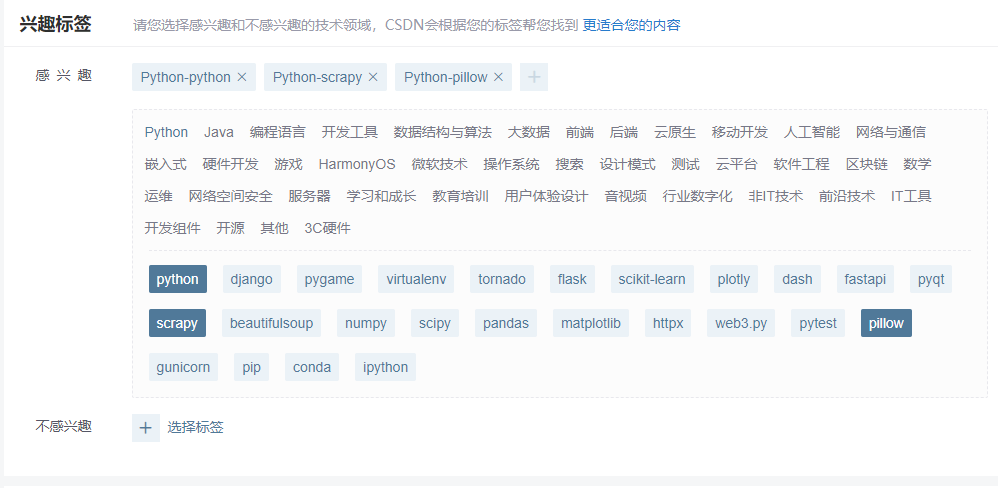Select the tornado tag
Screen dimensions: 998x488
click(502, 279)
